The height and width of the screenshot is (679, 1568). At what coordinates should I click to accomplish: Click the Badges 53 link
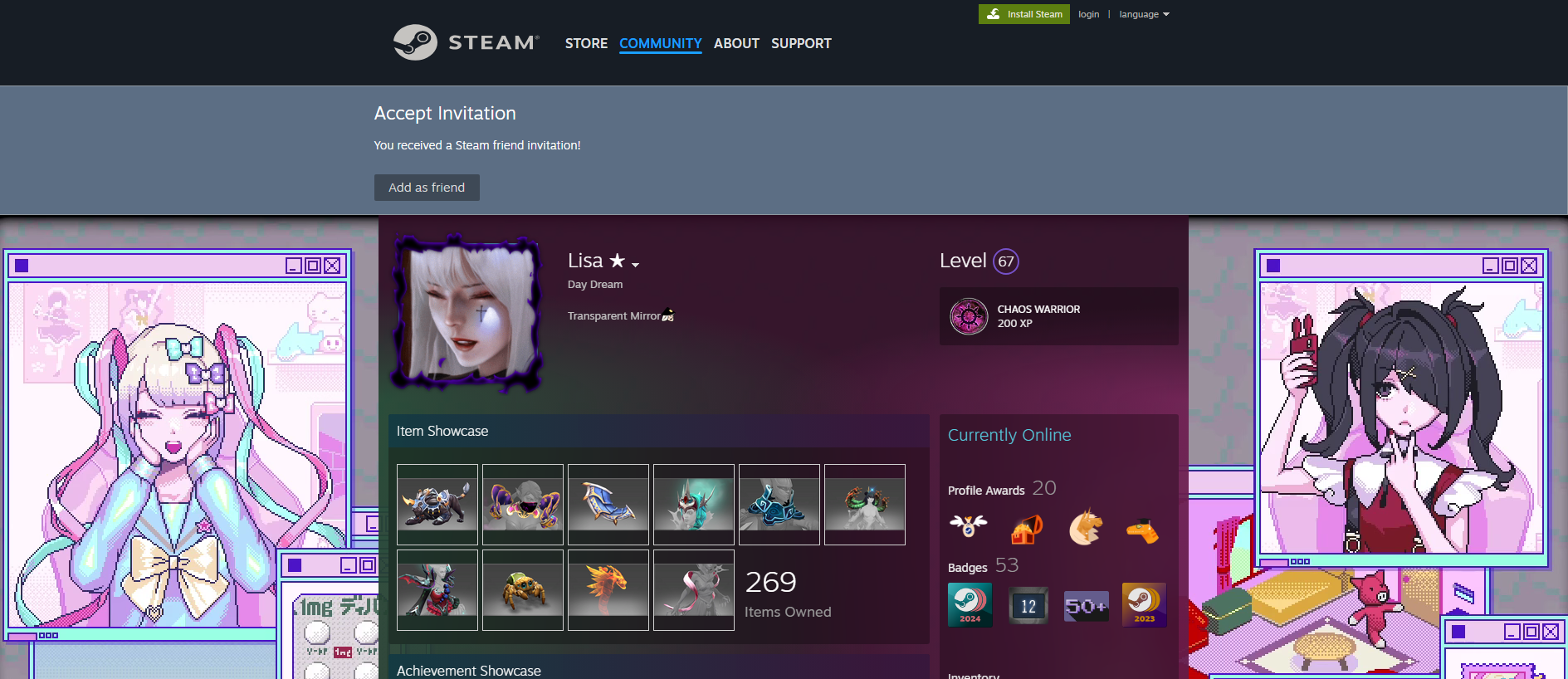(x=983, y=566)
